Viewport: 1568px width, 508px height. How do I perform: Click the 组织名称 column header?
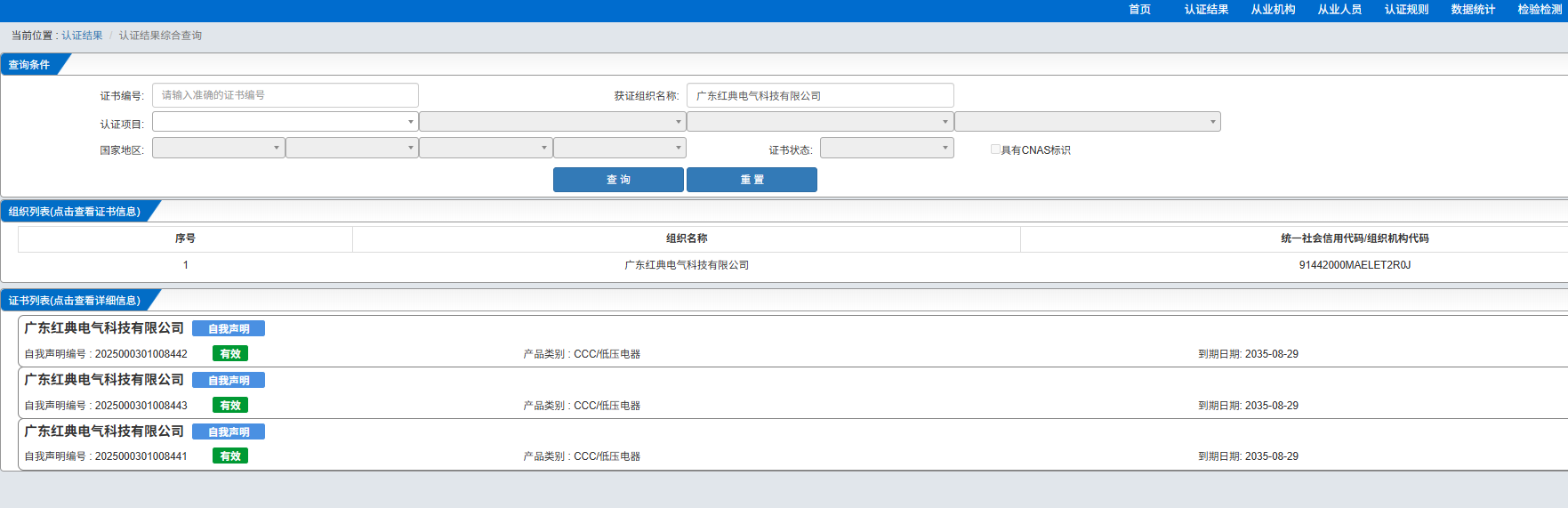coord(687,238)
